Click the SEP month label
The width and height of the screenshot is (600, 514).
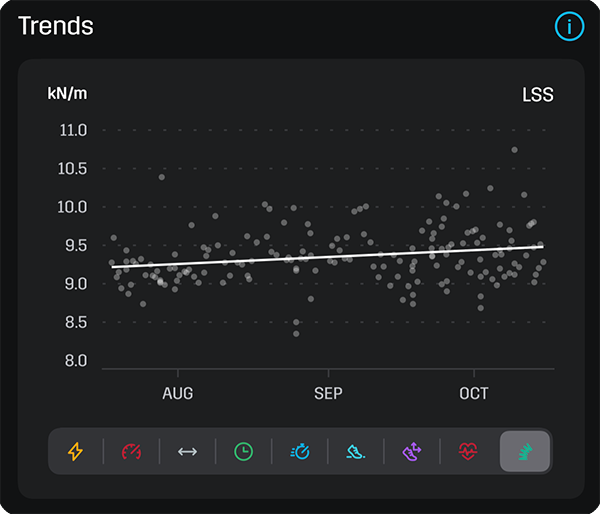328,393
